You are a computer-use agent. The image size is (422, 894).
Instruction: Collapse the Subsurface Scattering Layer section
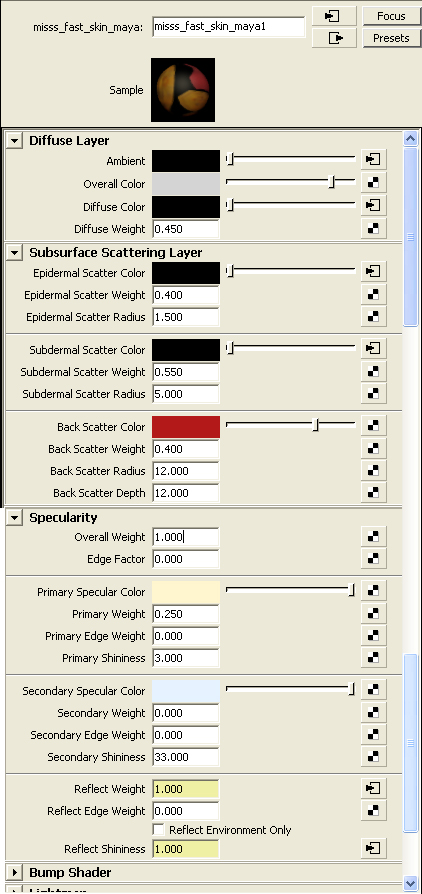coord(14,253)
